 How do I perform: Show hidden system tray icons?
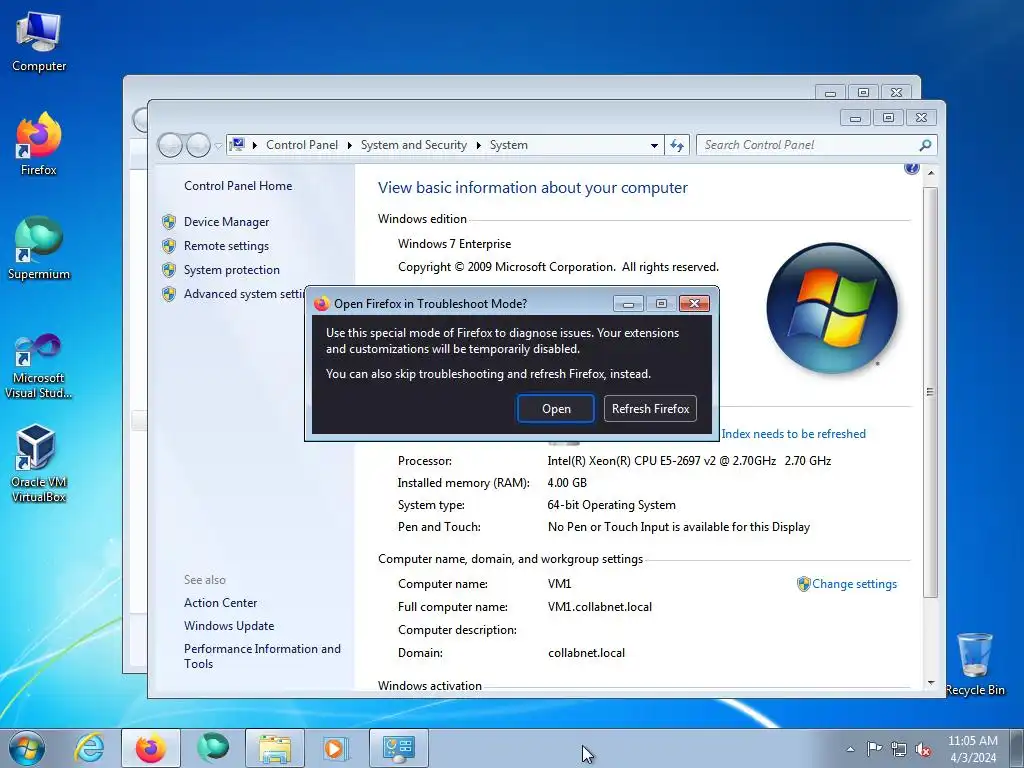850,749
